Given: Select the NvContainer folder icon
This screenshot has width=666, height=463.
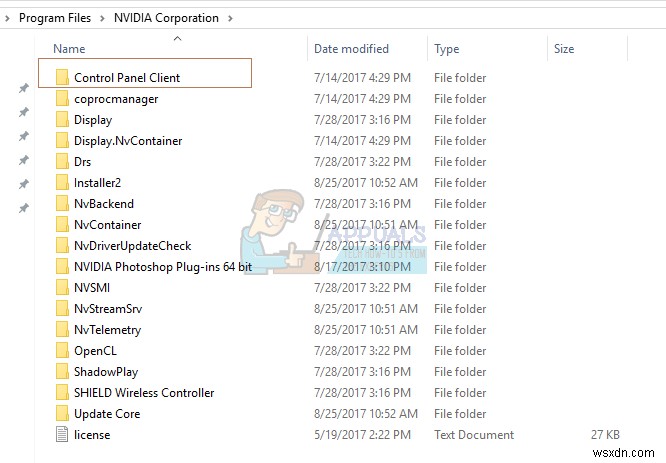Looking at the screenshot, I should [x=62, y=224].
